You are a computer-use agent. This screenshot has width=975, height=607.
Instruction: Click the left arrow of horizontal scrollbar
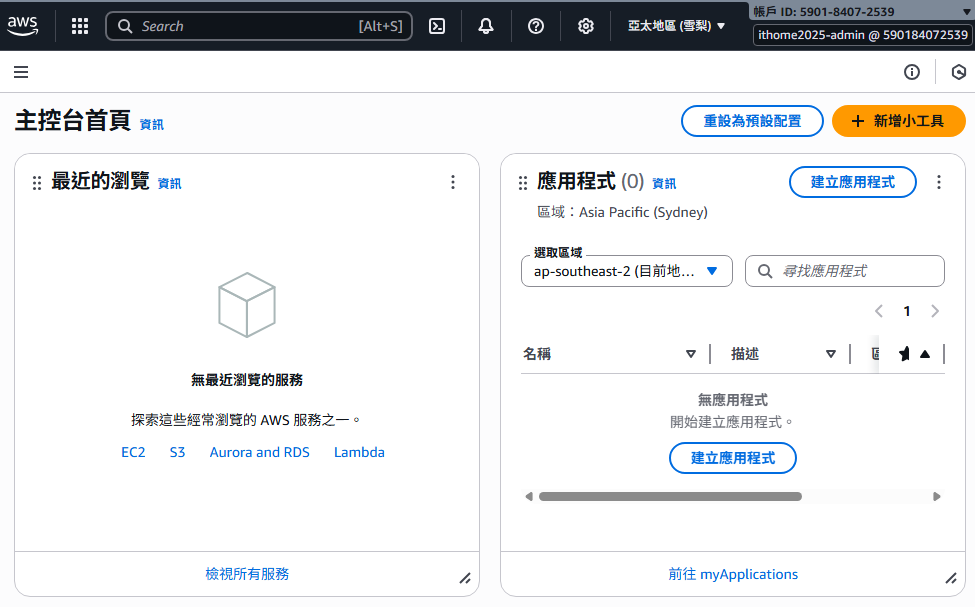(529, 496)
